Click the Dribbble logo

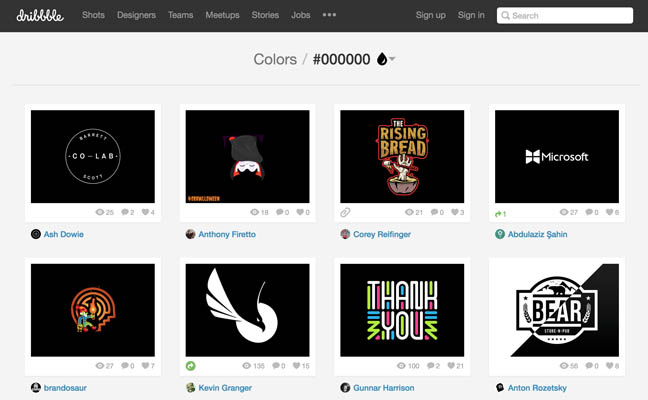tap(40, 16)
